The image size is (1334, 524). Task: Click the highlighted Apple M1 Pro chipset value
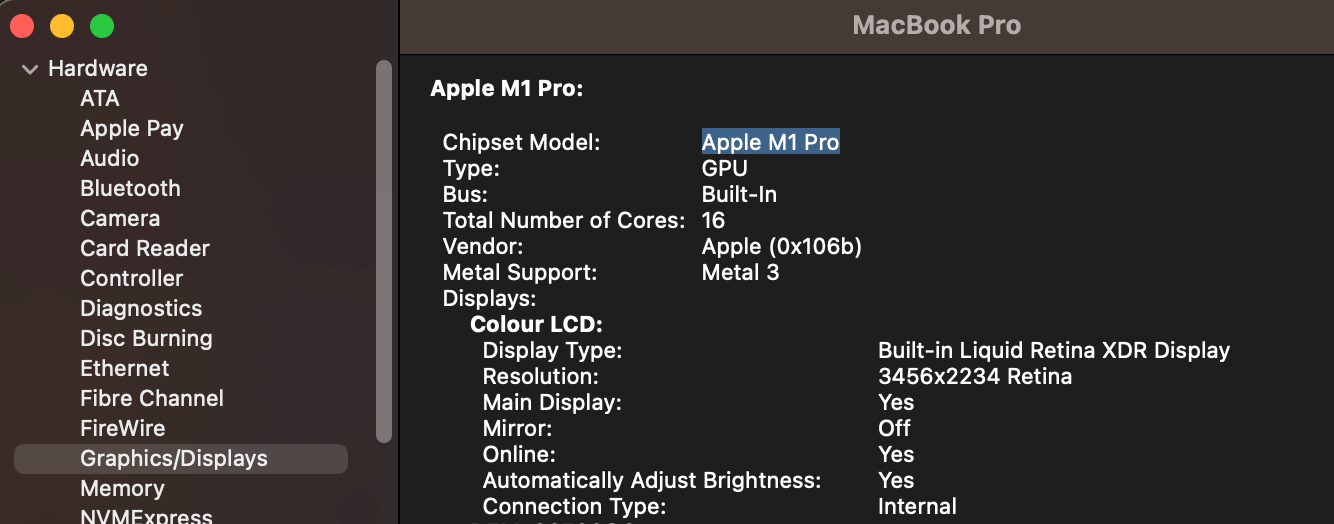click(x=770, y=142)
